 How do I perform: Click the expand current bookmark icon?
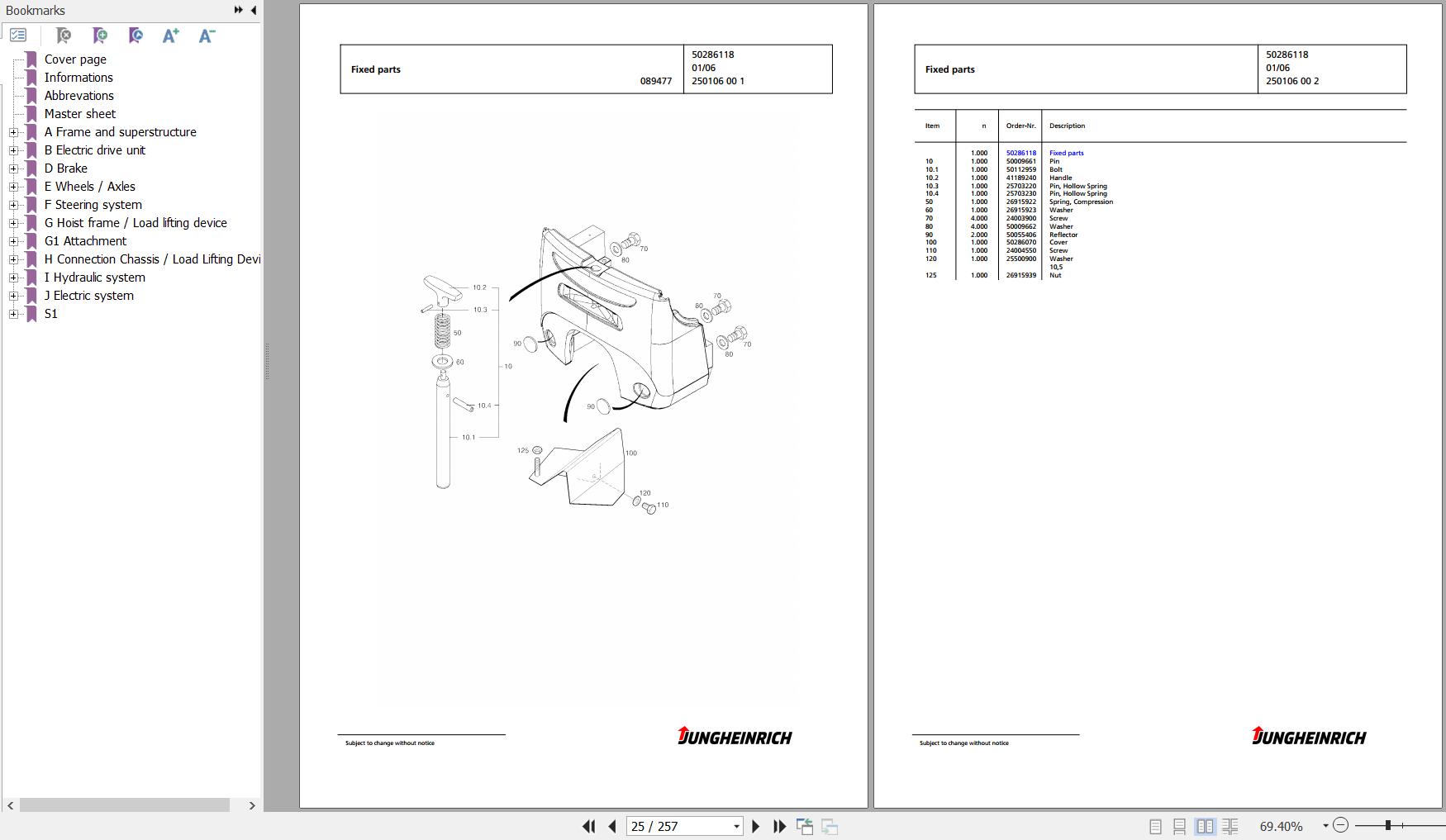click(136, 36)
